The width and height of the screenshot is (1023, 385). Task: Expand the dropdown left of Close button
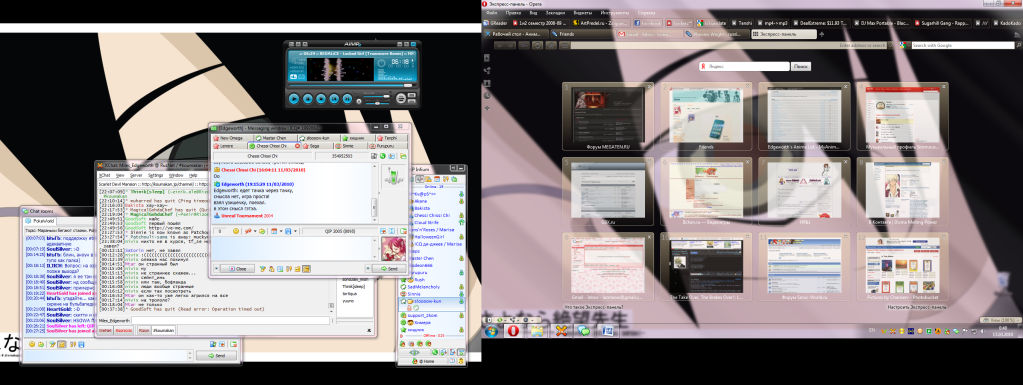pos(216,268)
